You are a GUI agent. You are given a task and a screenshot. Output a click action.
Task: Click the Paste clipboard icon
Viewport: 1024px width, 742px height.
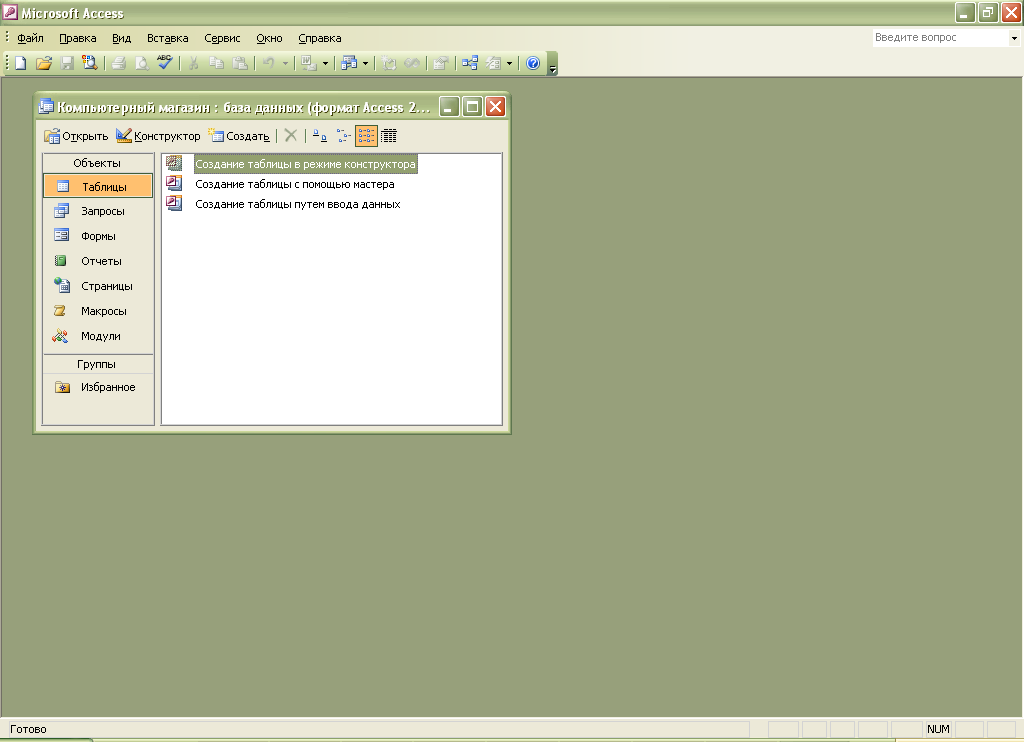pyautogui.click(x=240, y=63)
